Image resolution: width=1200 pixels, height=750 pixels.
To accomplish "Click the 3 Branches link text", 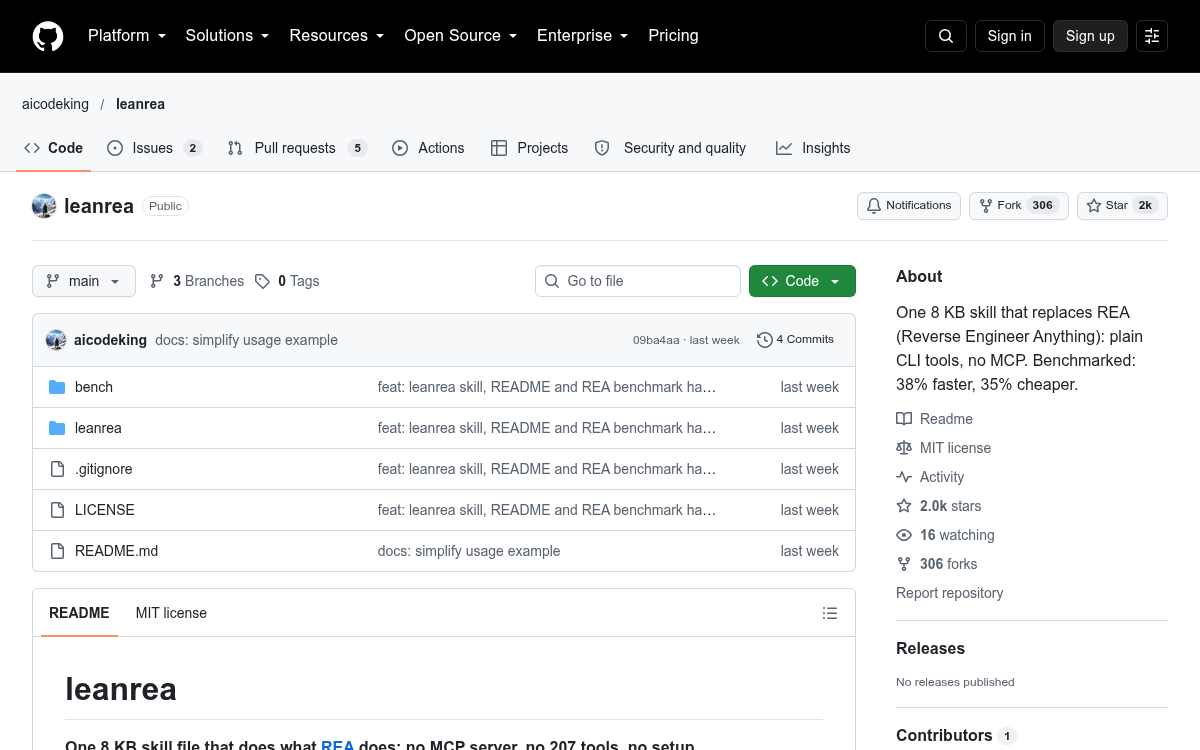I will point(208,281).
